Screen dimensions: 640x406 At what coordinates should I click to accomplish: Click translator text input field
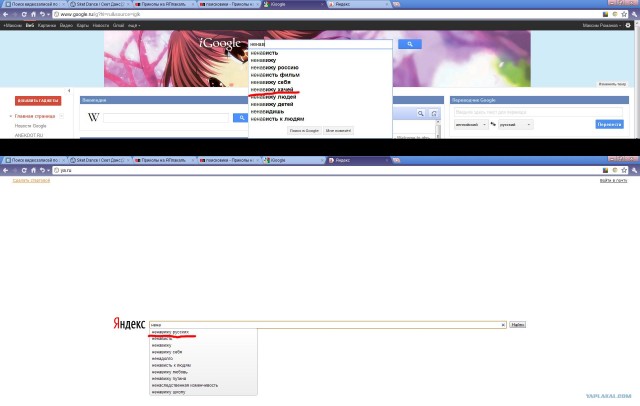[538, 112]
